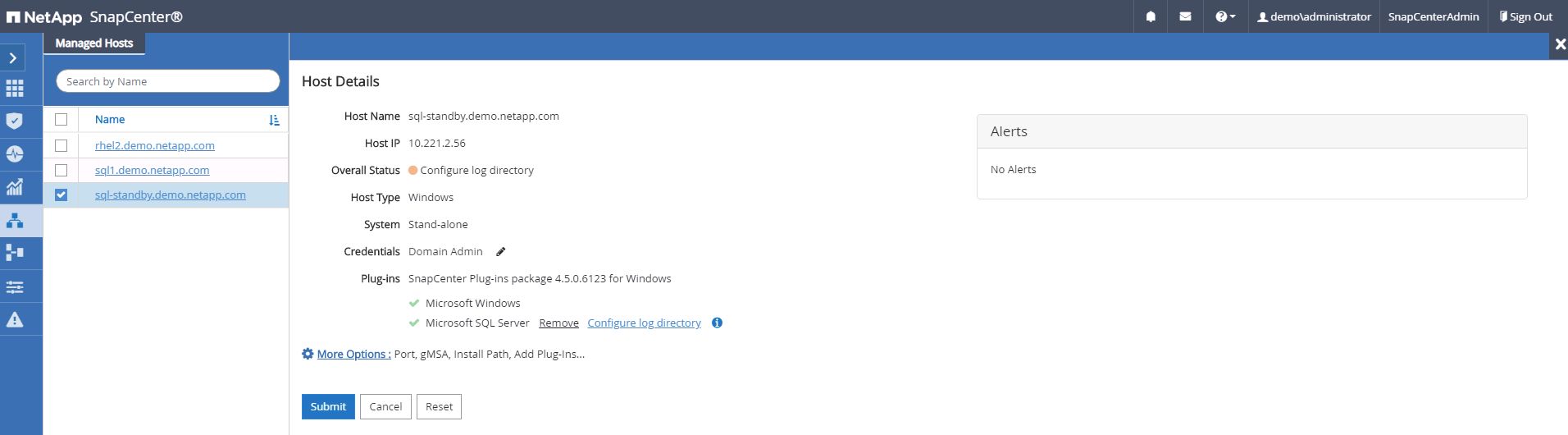Uncheck the sql-standby.demo.netapp.com checkbox
The height and width of the screenshot is (435, 1568).
61,195
